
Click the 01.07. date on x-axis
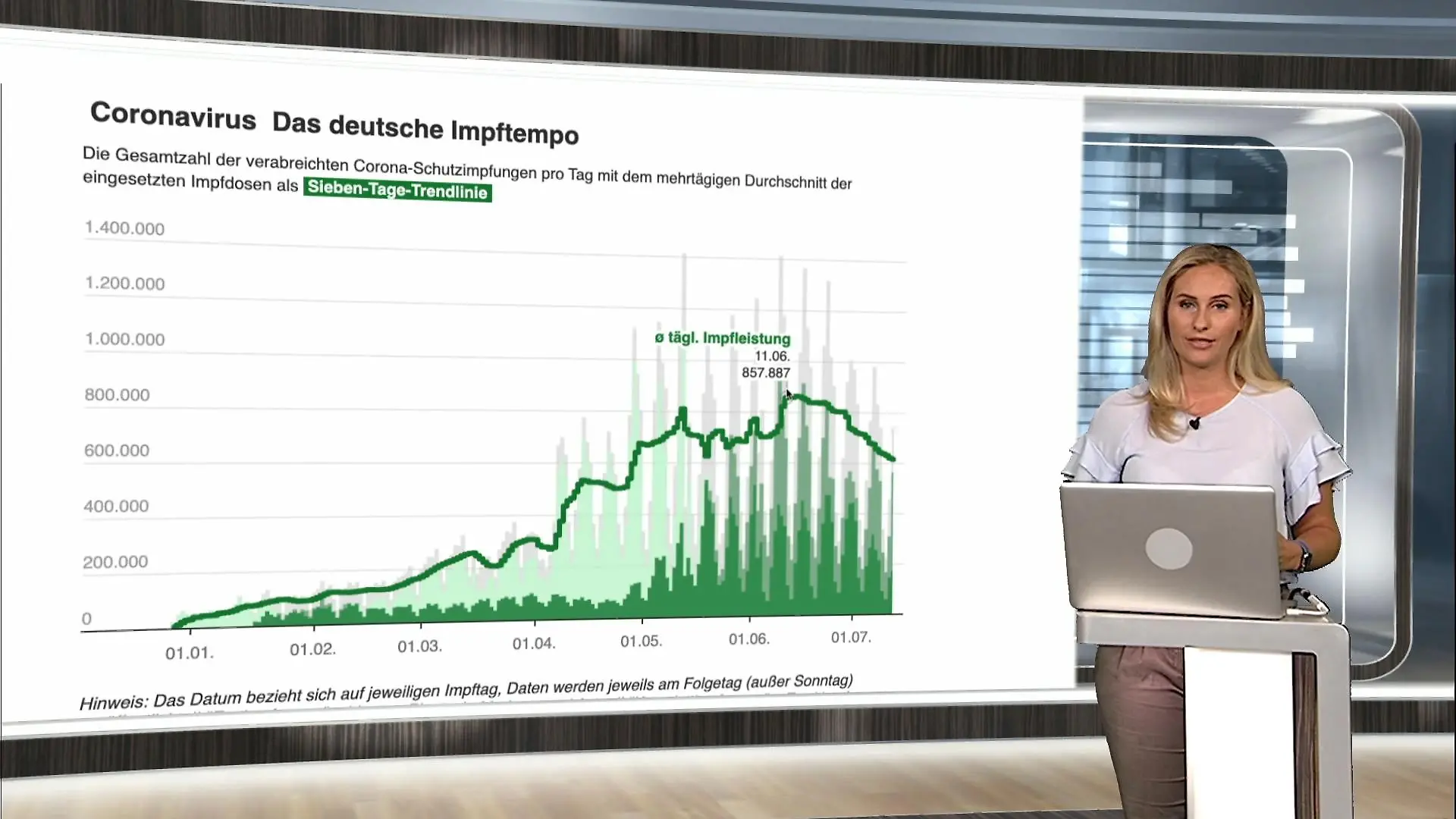coord(851,637)
